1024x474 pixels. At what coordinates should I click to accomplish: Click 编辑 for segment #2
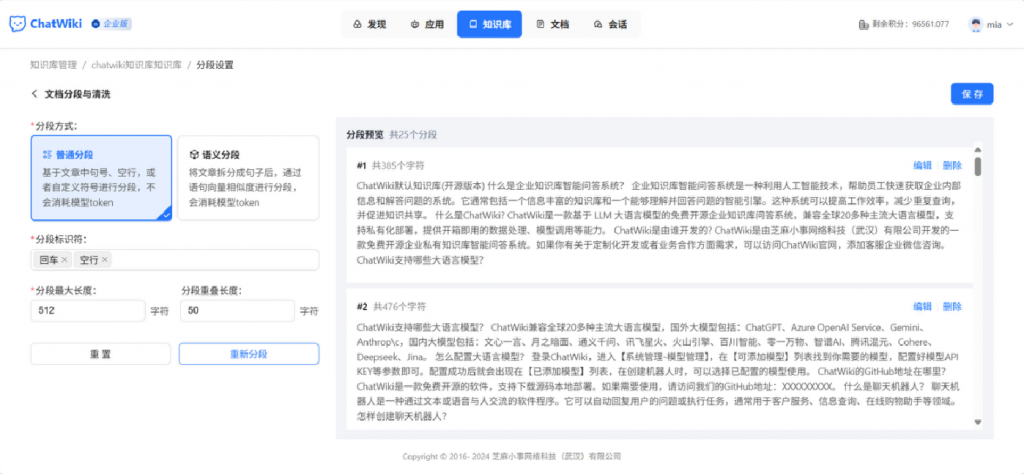coord(922,306)
